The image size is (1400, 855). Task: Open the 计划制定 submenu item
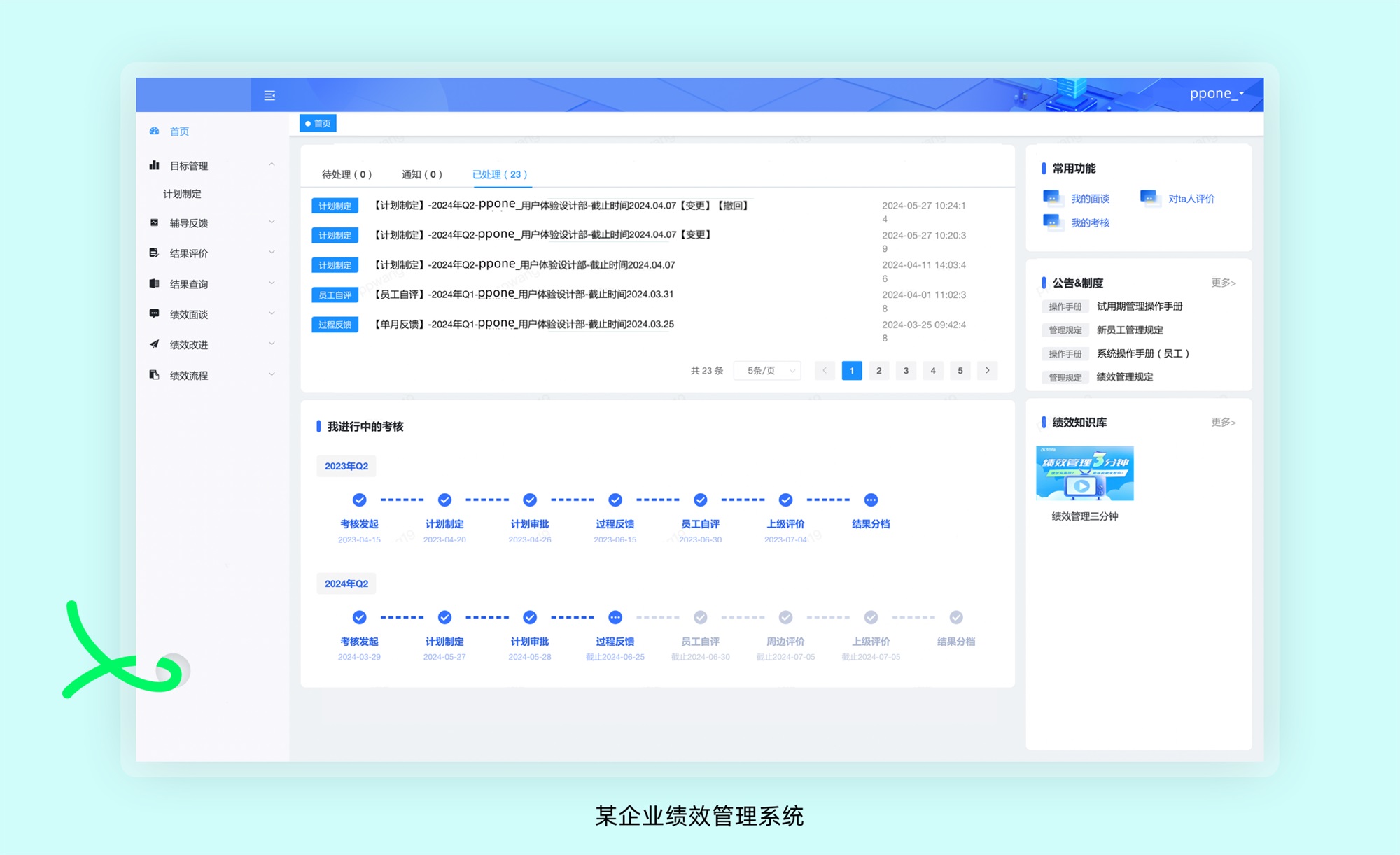pyautogui.click(x=182, y=194)
